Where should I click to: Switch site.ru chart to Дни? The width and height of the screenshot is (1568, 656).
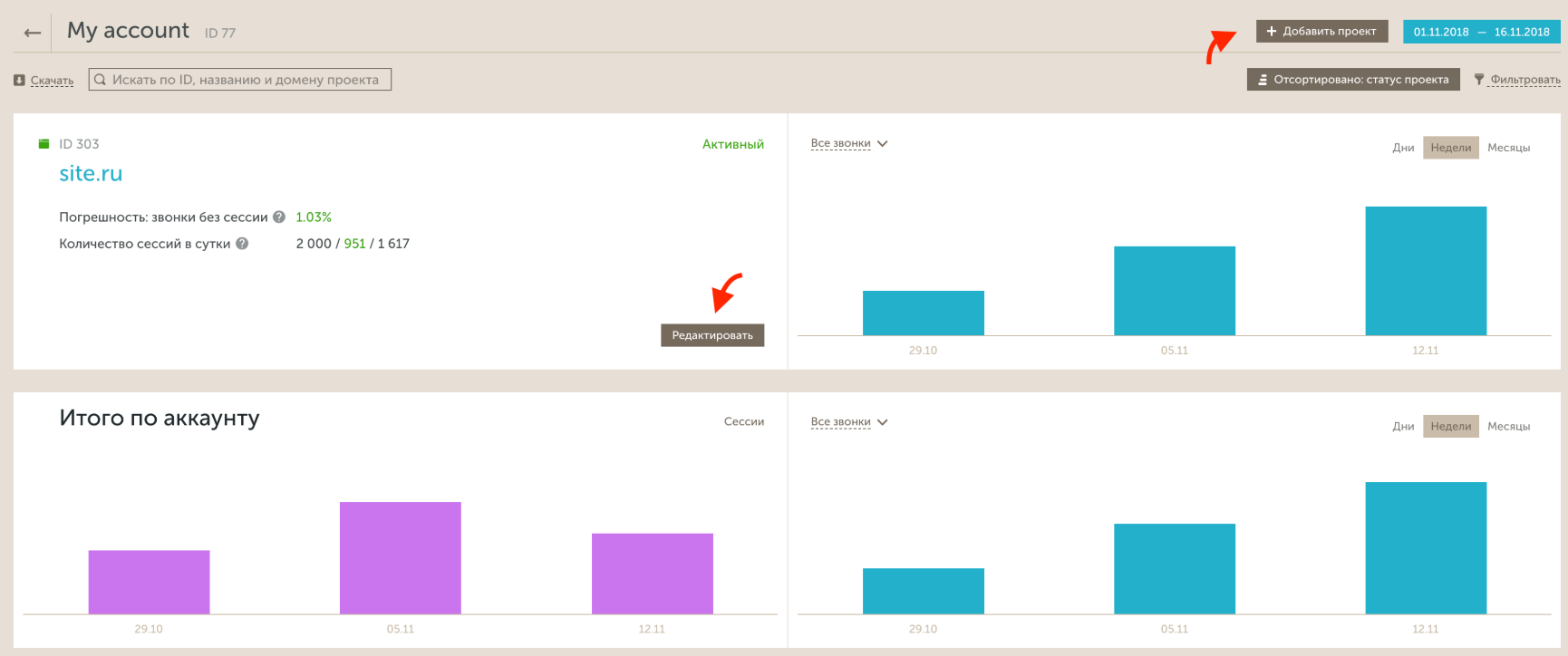[x=1403, y=148]
